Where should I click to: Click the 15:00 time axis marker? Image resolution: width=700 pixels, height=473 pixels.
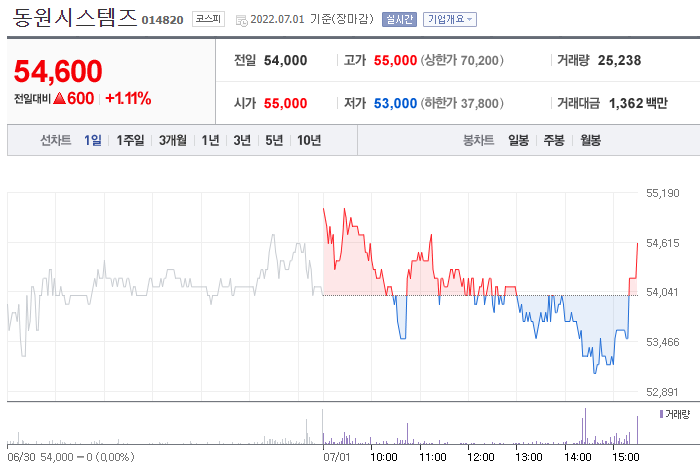pyautogui.click(x=625, y=457)
